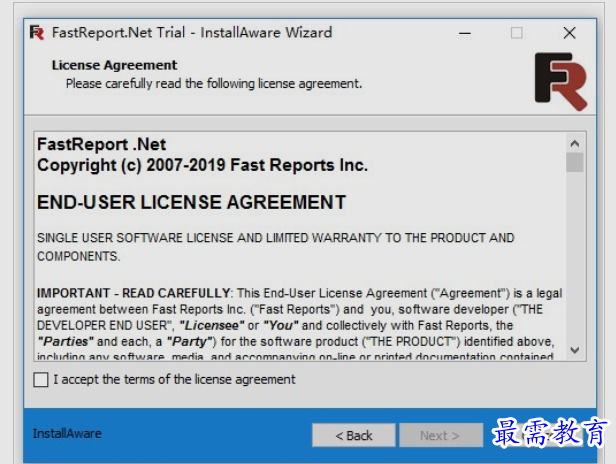Click 'Please carefully read the following license agreement.' text
Screen dimensions: 616x464
214,84
